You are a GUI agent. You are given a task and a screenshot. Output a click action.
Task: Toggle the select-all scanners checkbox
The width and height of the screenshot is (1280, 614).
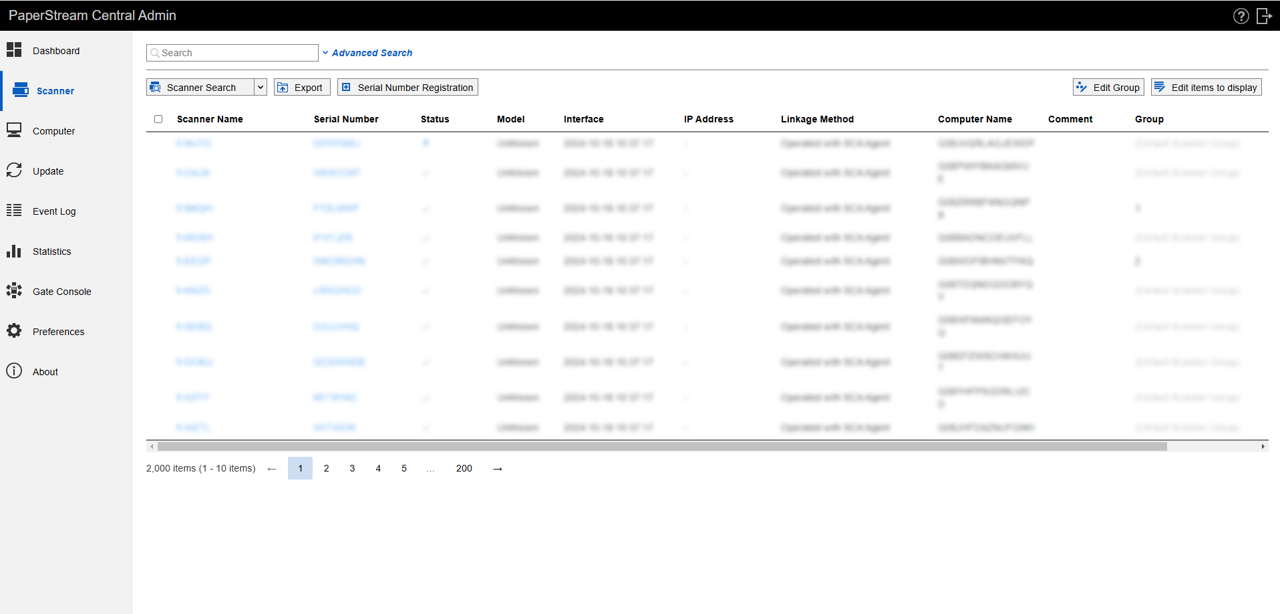(x=158, y=119)
